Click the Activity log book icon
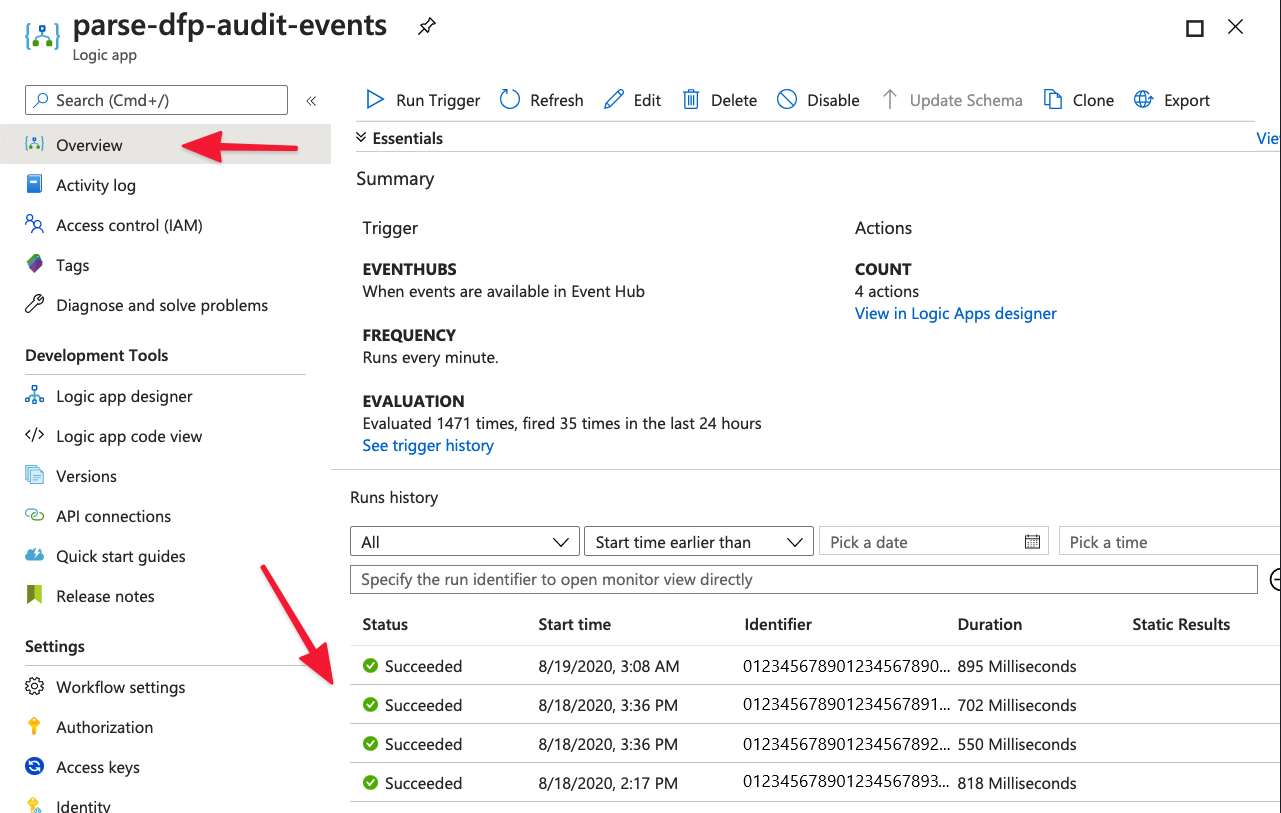1281x813 pixels. [35, 184]
